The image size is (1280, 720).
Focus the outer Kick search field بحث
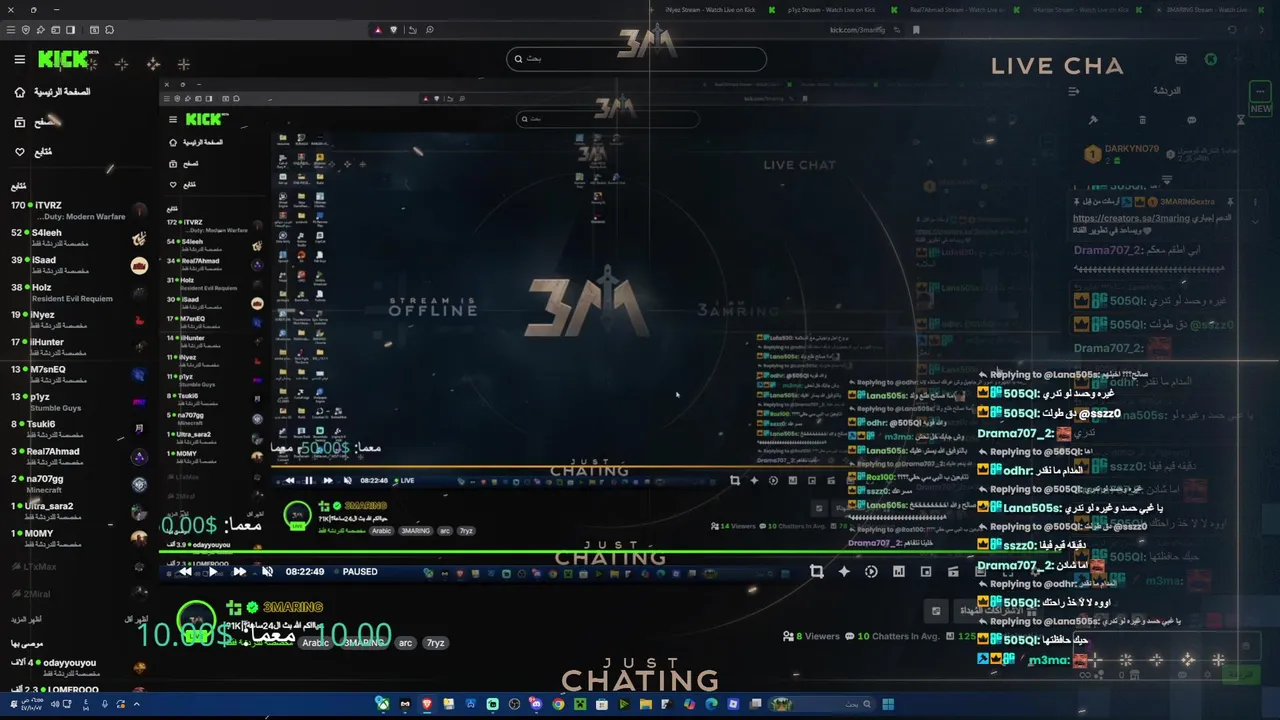click(x=636, y=59)
